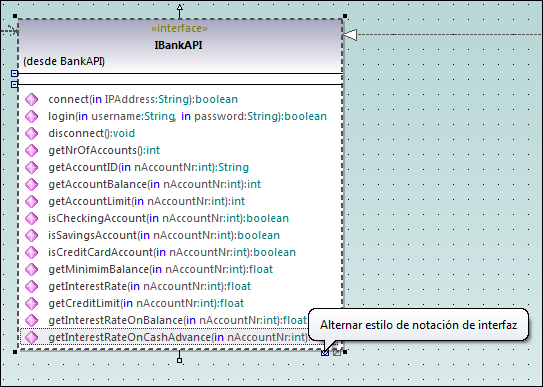Click the diamond icon beside getCreditLimit
This screenshot has height=387, width=543.
[x=32, y=303]
